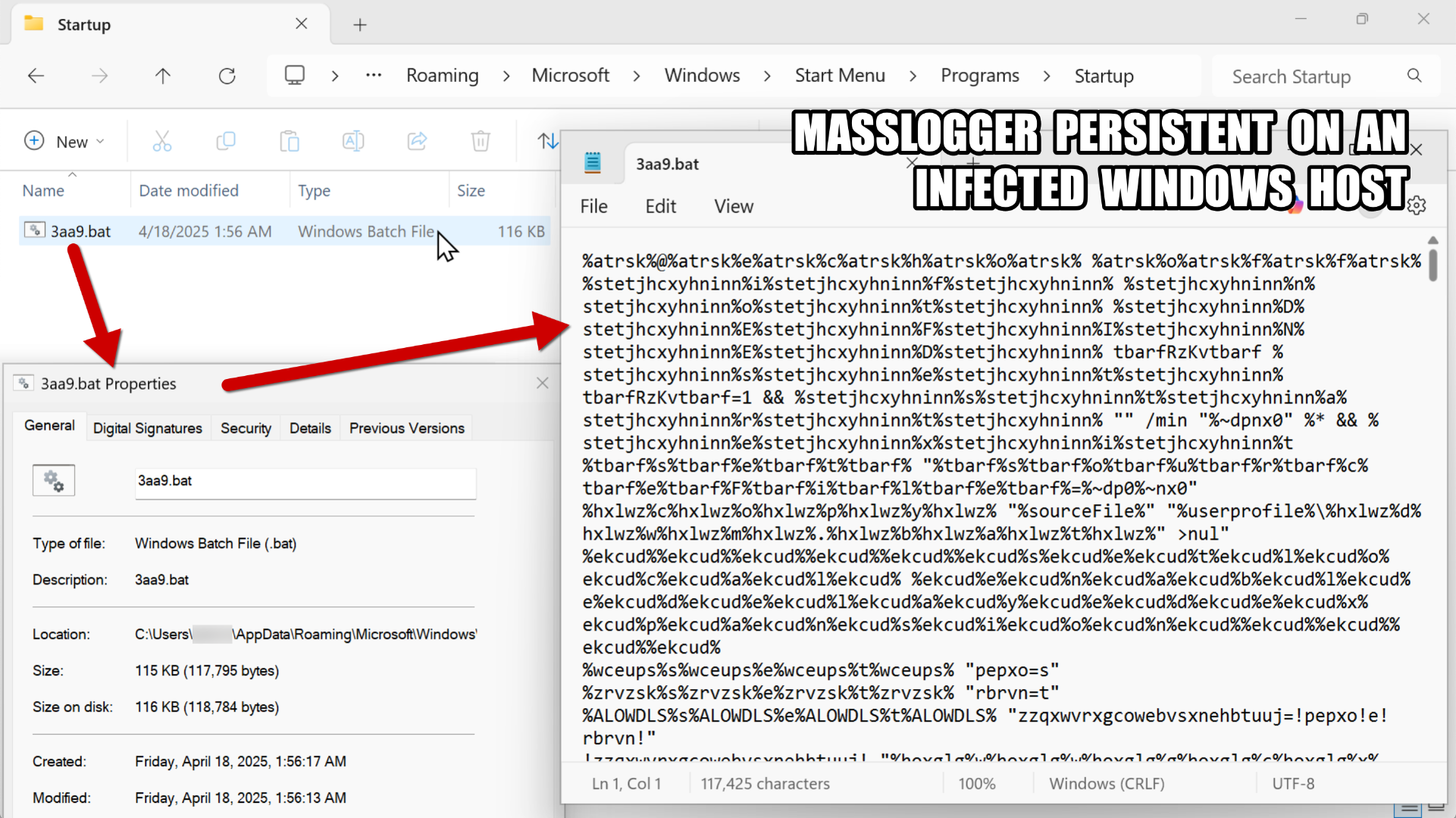Expand chevron after the This PC icon
1456x818 pixels.
[335, 76]
